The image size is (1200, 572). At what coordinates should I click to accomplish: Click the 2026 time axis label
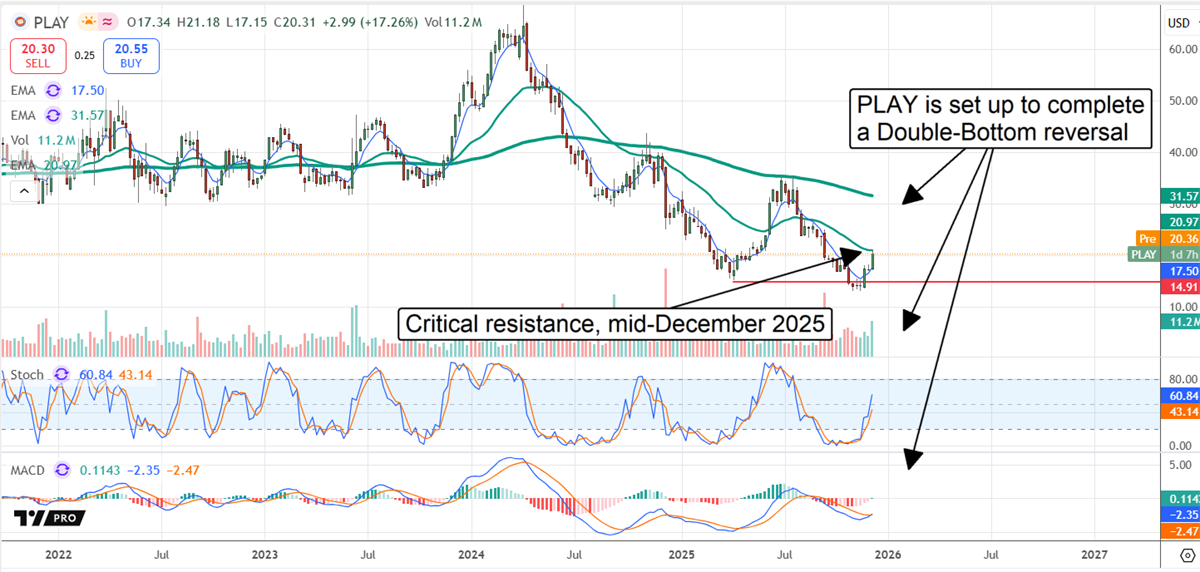[887, 553]
